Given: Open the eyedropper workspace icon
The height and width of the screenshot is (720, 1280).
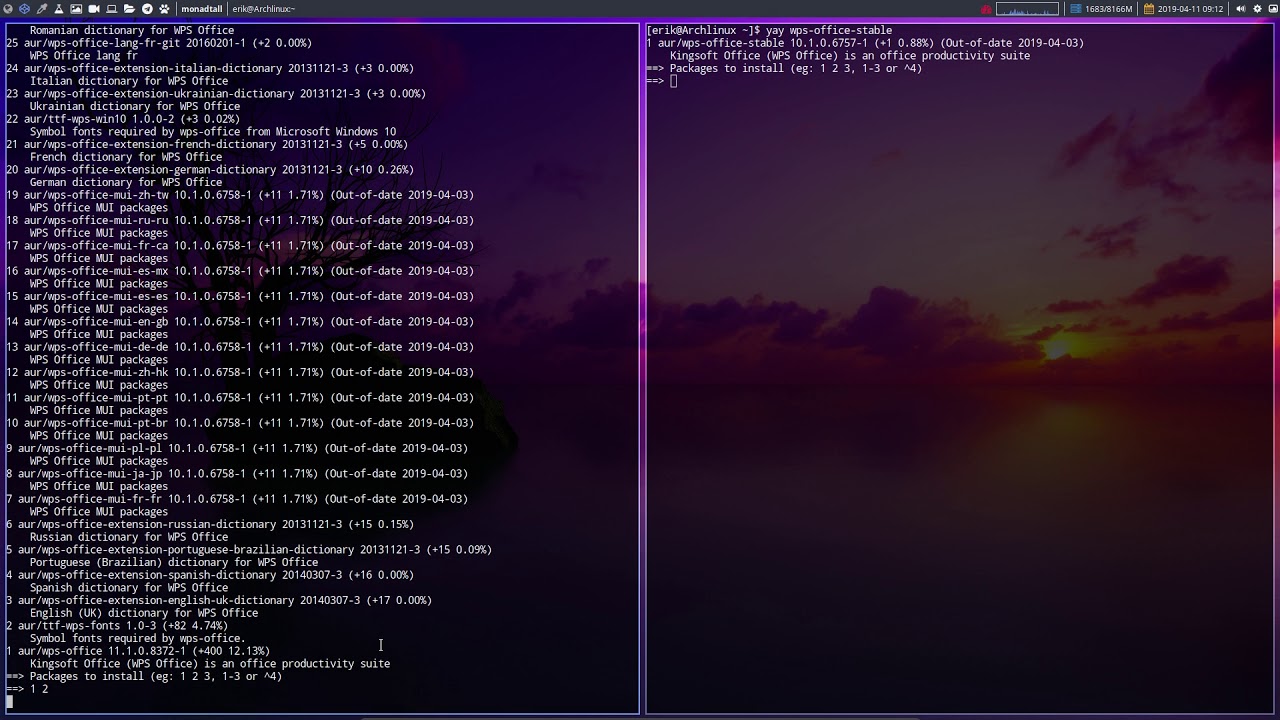Looking at the screenshot, I should [42, 9].
